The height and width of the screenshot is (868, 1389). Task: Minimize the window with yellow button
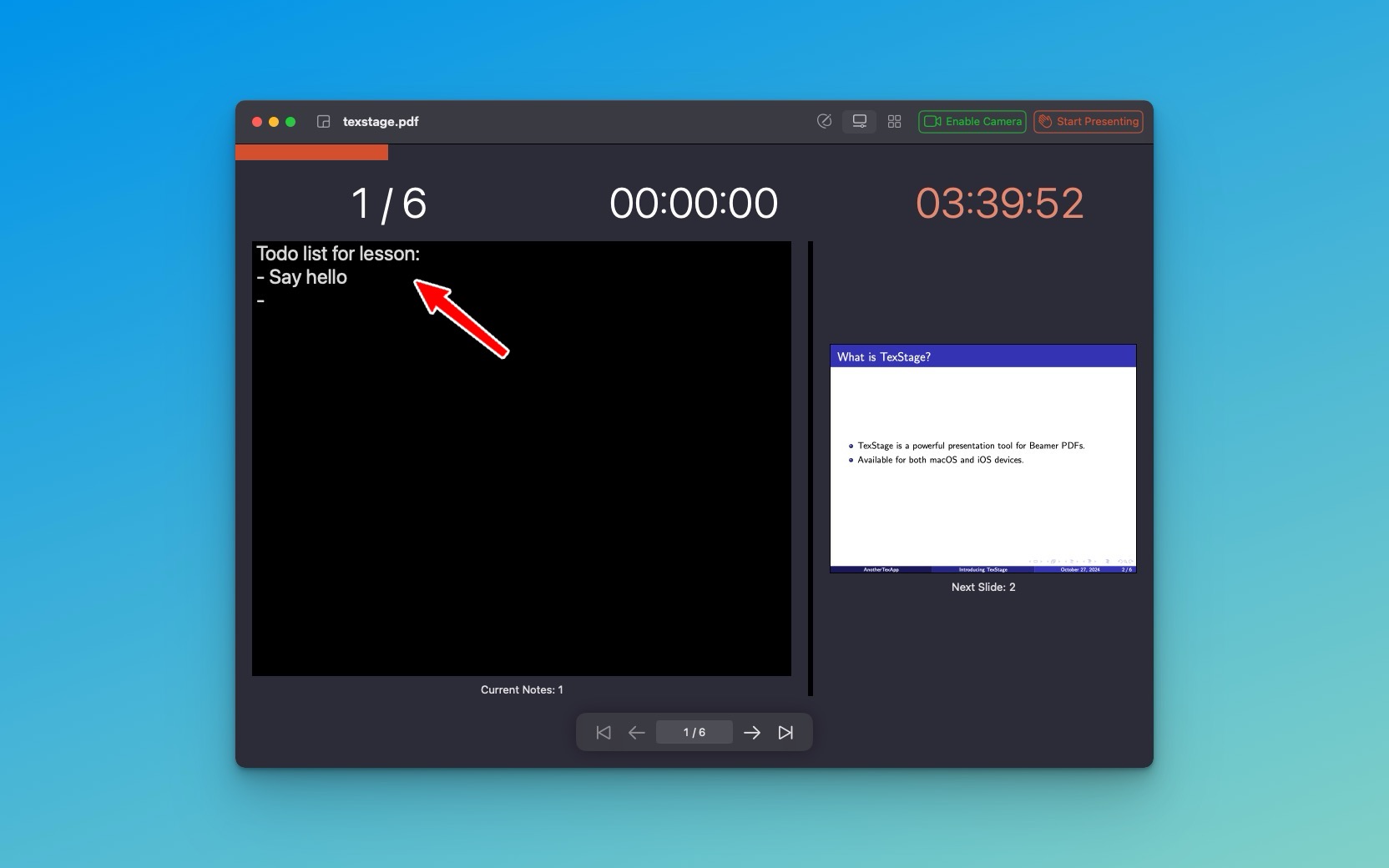pyautogui.click(x=274, y=122)
